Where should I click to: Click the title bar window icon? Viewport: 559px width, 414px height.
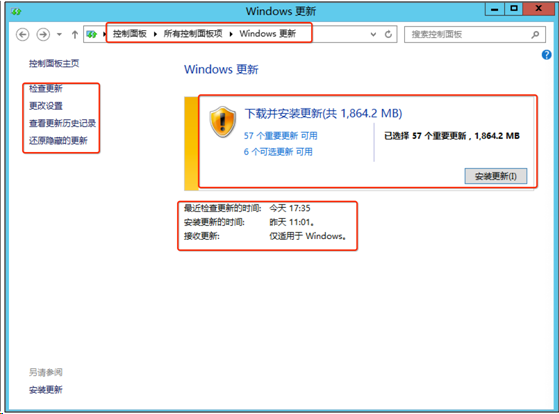point(16,12)
